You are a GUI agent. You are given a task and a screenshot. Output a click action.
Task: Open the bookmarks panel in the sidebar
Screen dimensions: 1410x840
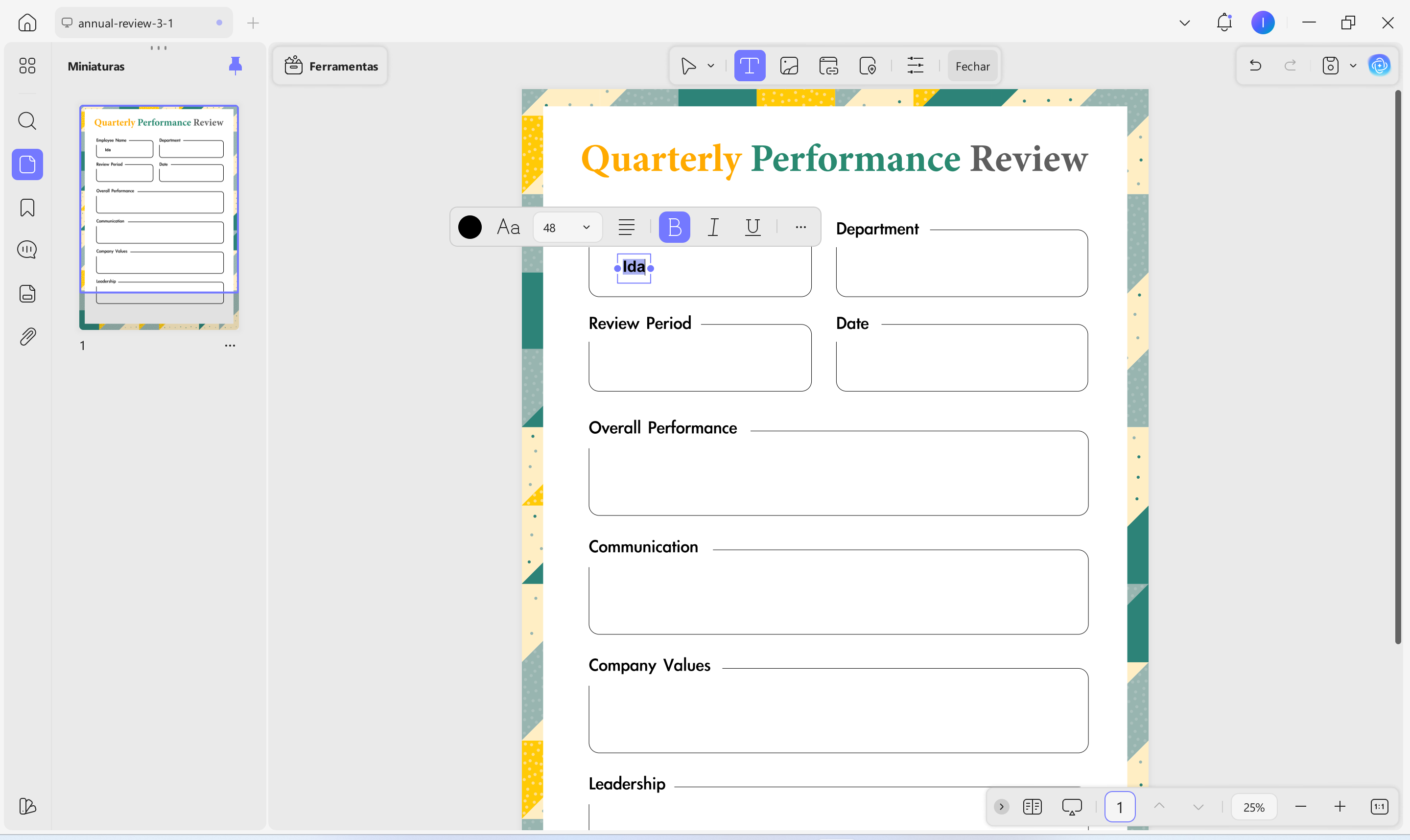[27, 208]
